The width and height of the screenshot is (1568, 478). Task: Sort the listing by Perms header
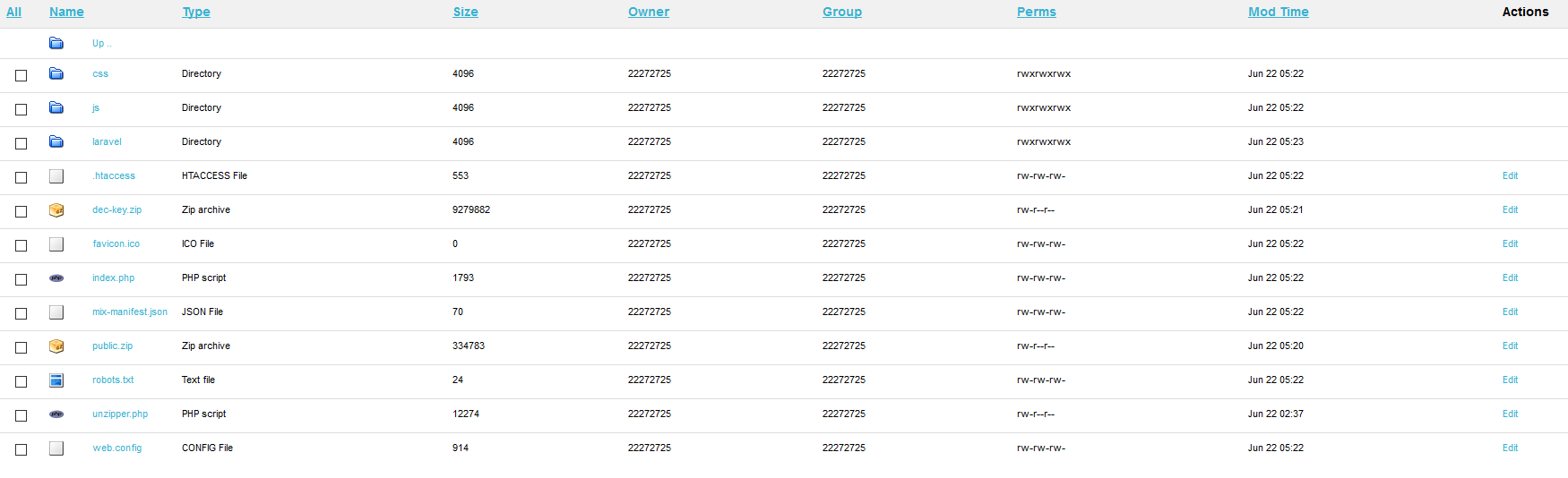(x=1036, y=12)
